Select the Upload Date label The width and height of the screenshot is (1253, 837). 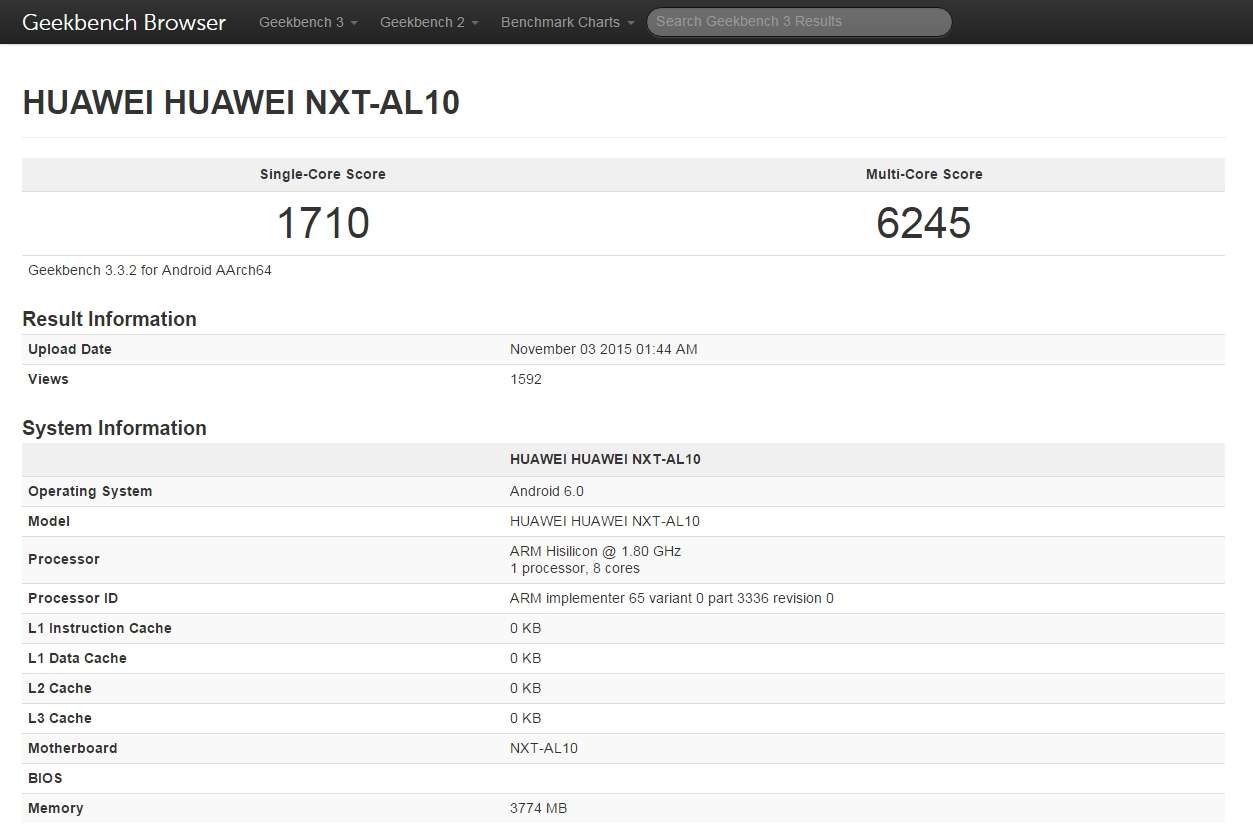(x=70, y=349)
